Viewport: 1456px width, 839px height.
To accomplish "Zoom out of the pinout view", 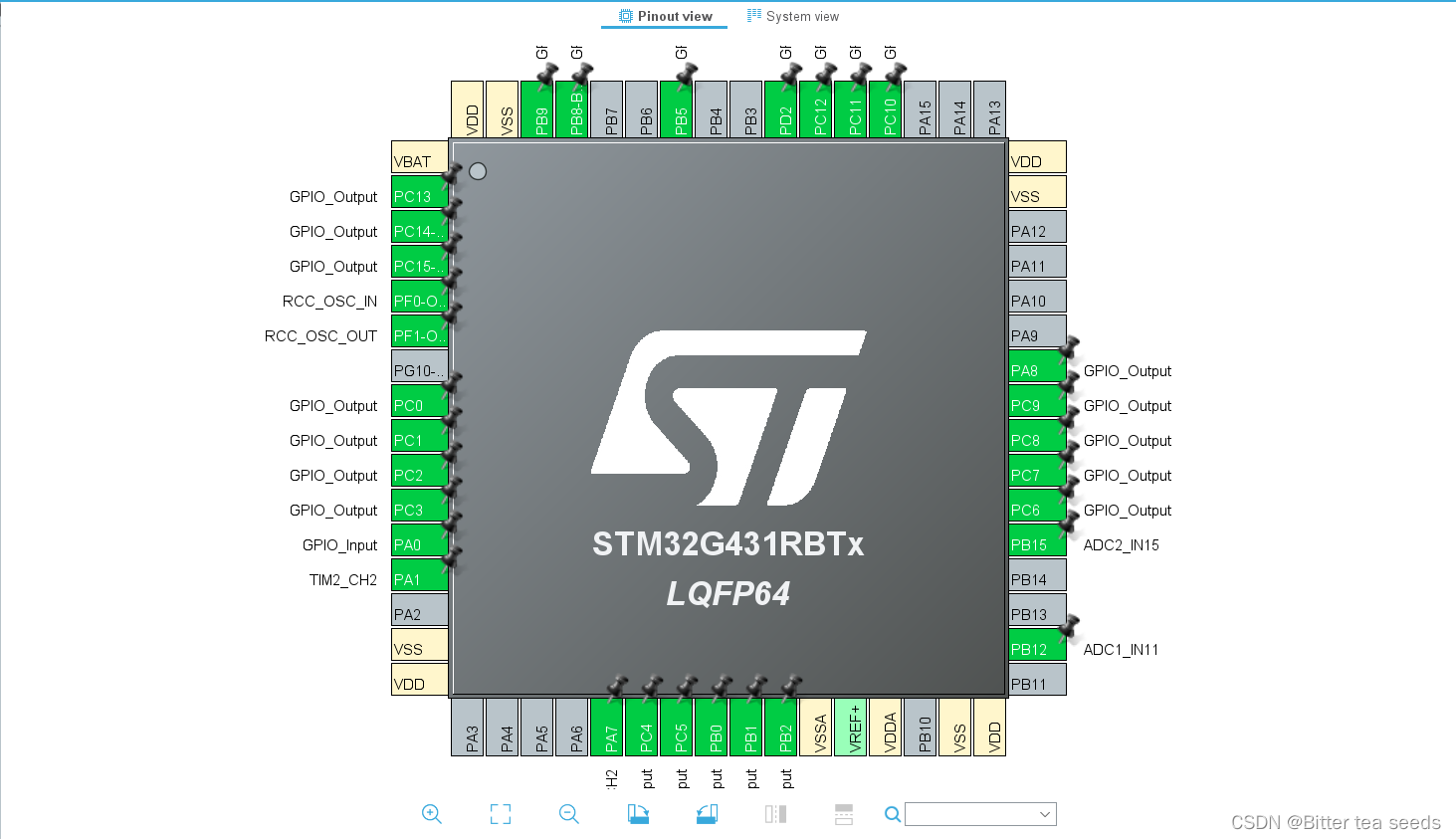I will [x=569, y=814].
